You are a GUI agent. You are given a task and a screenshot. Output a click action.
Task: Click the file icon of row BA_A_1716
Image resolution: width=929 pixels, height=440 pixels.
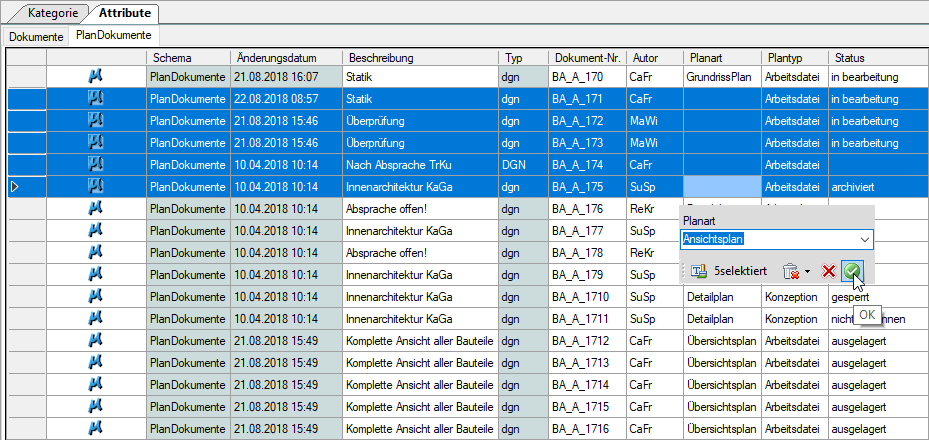point(95,428)
